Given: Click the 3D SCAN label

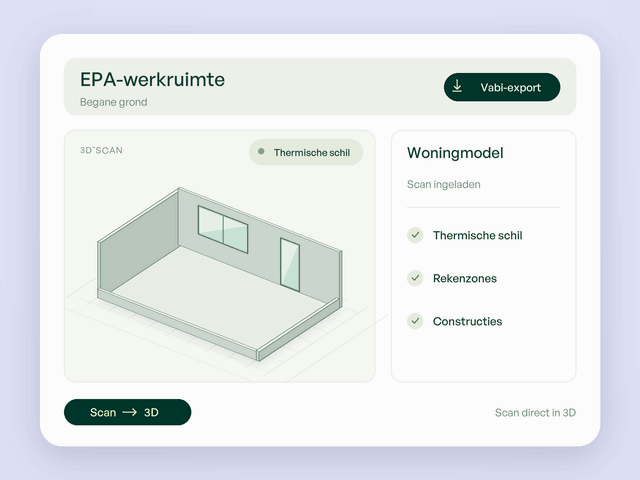Looking at the screenshot, I should (x=101, y=150).
